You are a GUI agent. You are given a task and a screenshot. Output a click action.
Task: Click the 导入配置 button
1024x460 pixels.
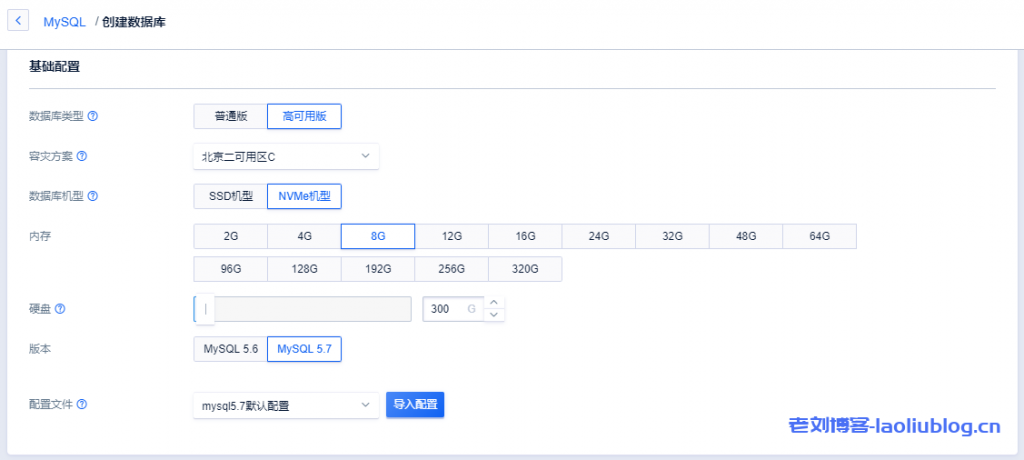tap(415, 405)
